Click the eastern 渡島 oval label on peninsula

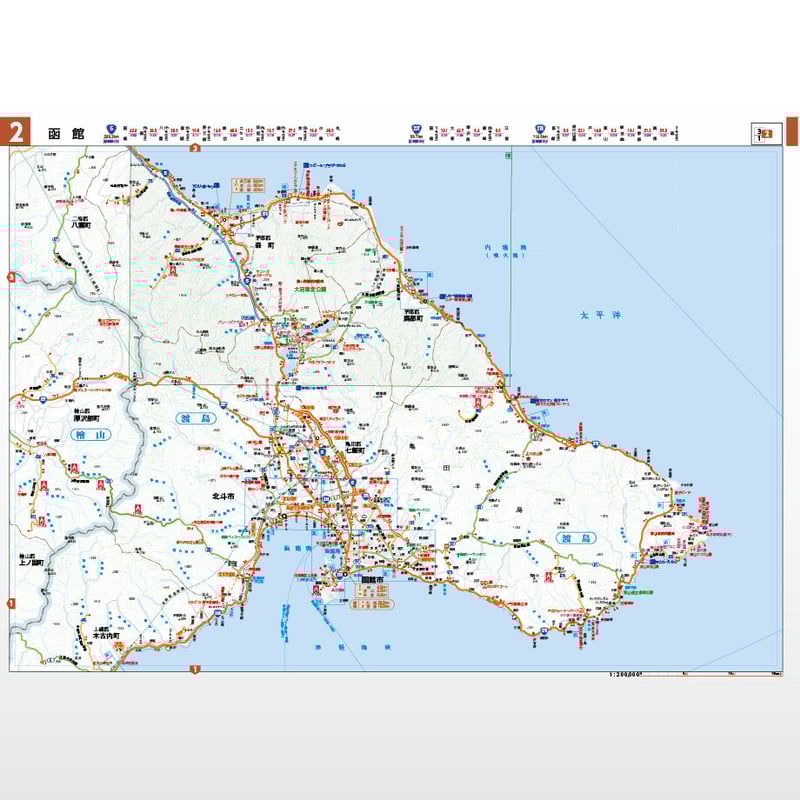point(576,538)
